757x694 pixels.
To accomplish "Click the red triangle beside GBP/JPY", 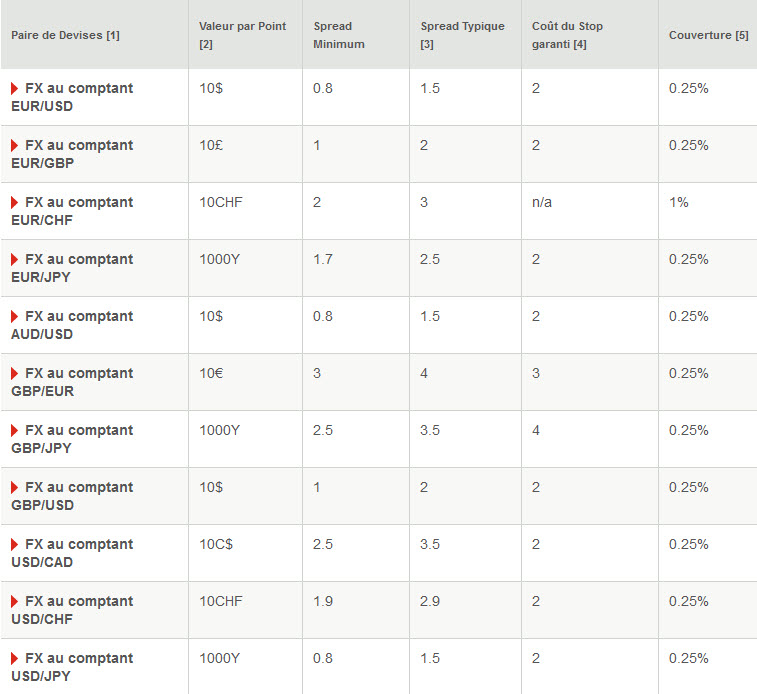I will [15, 431].
